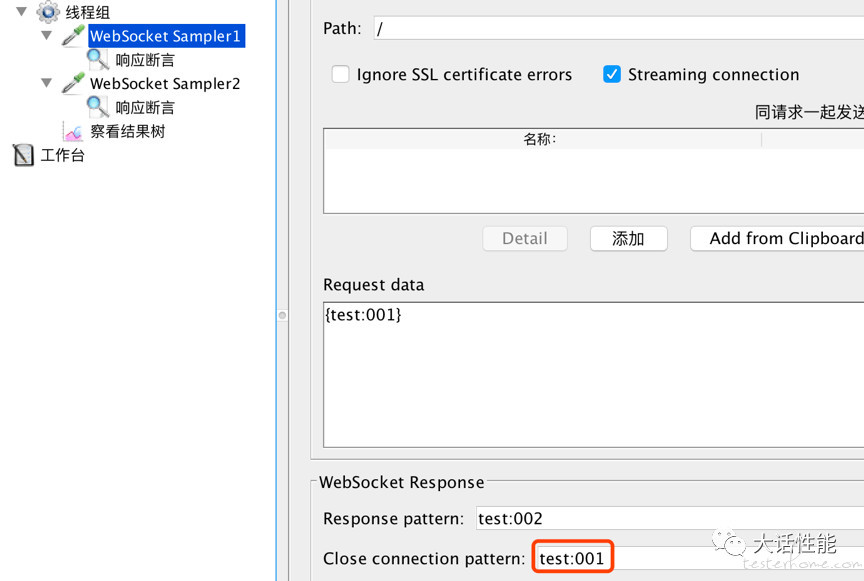Click the Close connection pattern field
The image size is (864, 581).
(x=698, y=558)
